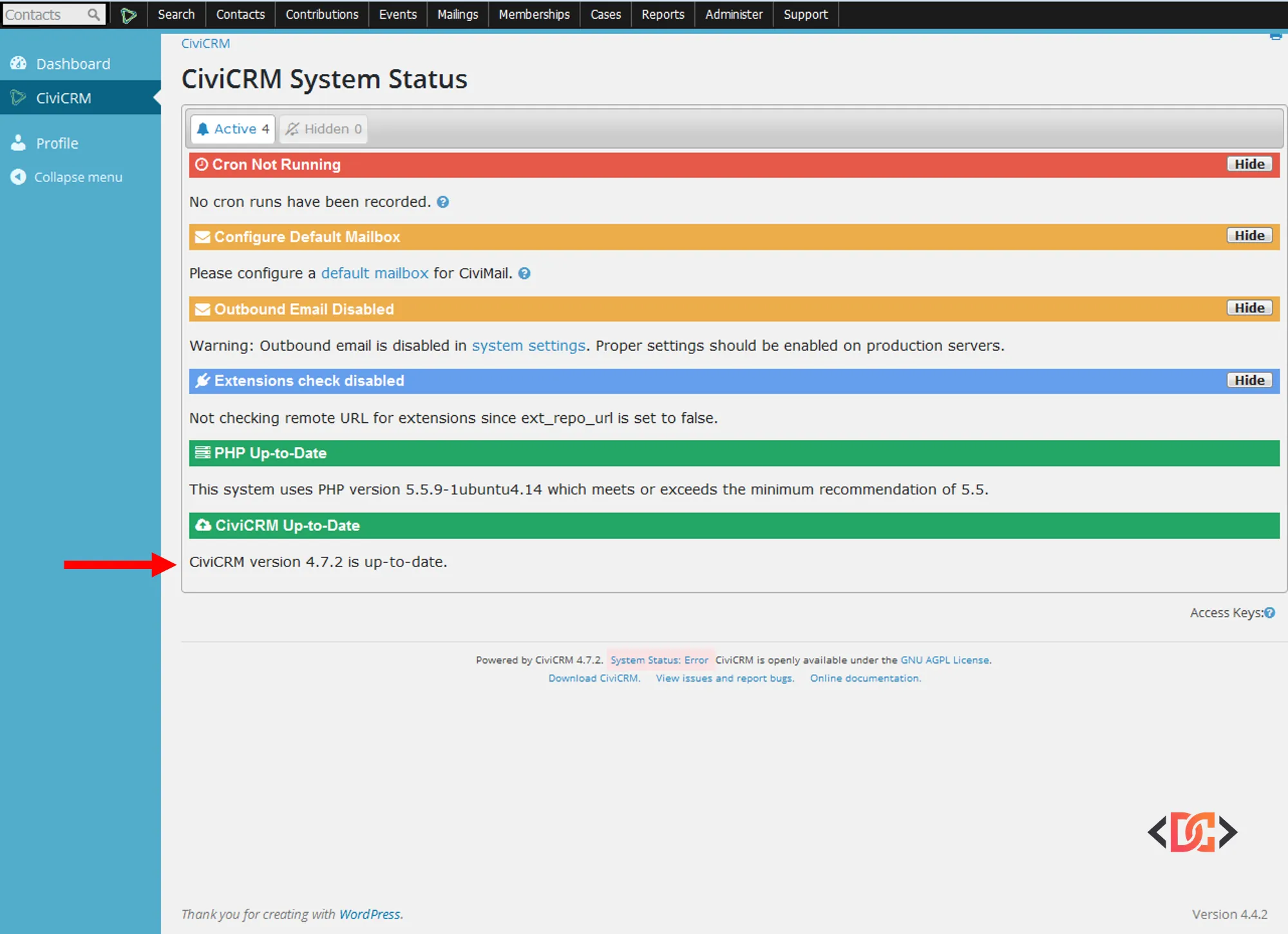Open the Mailings menu
Screen dimensions: 1288x934
point(457,14)
